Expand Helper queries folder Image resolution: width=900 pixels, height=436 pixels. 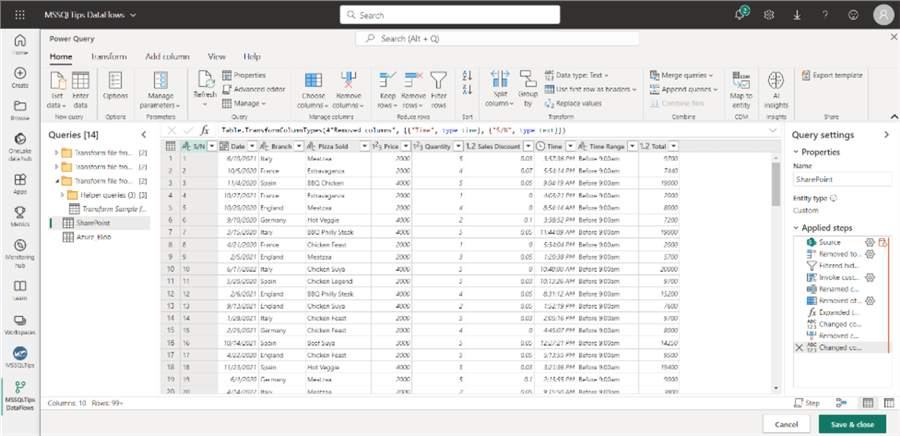click(x=62, y=195)
